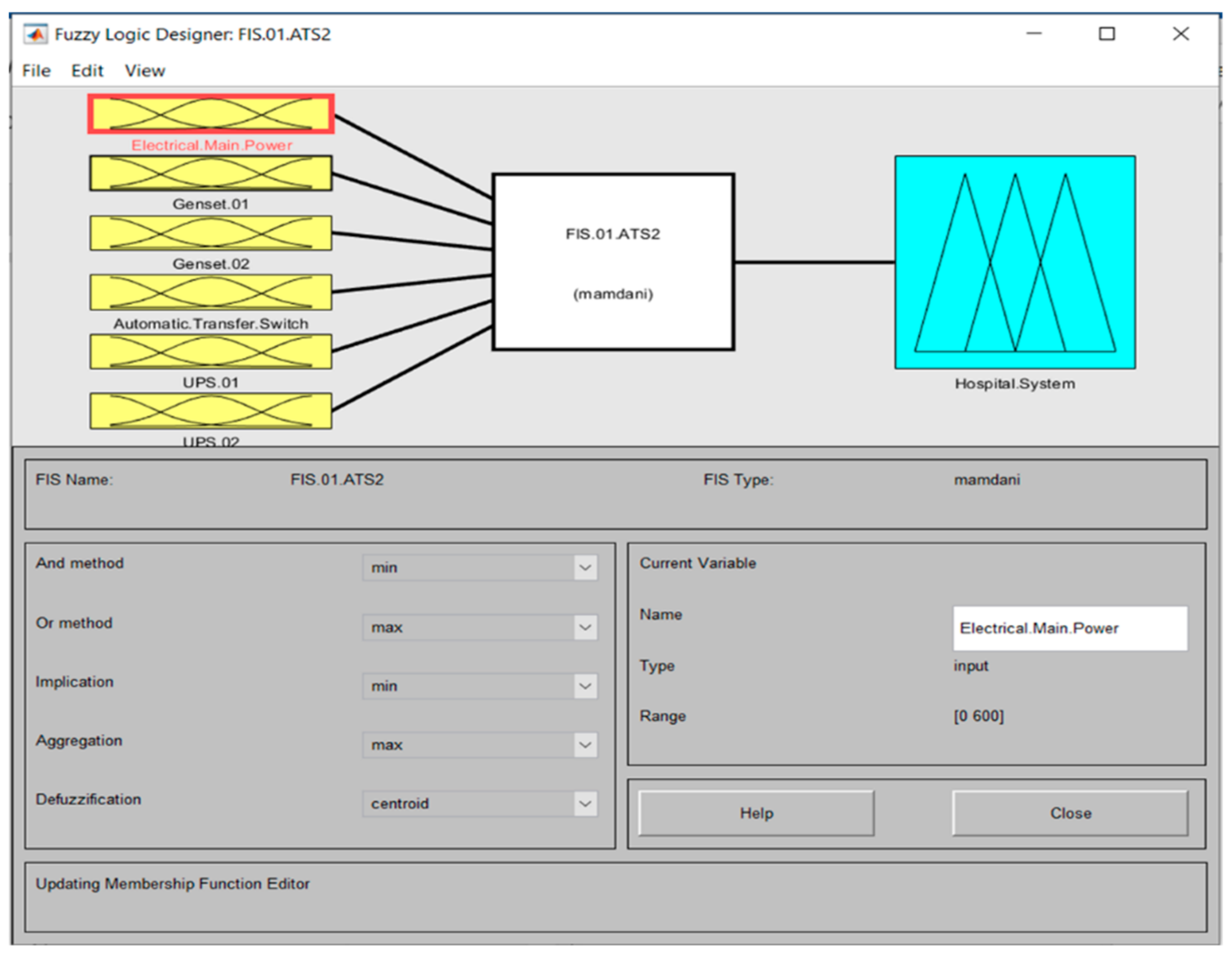Open the FIS.01.ATS2 mamdani rule block

pos(613,262)
